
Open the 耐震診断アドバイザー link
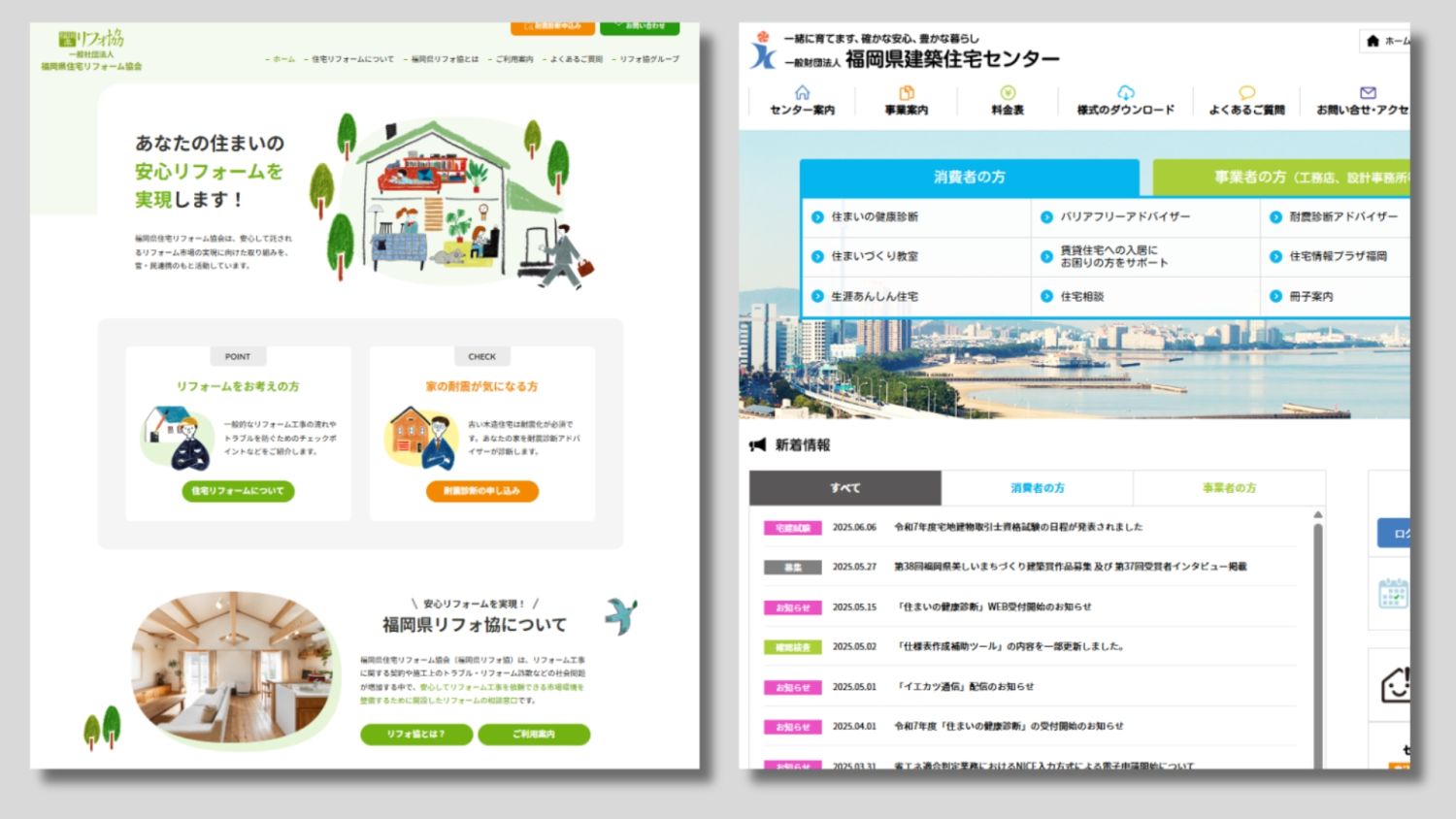(x=1344, y=216)
